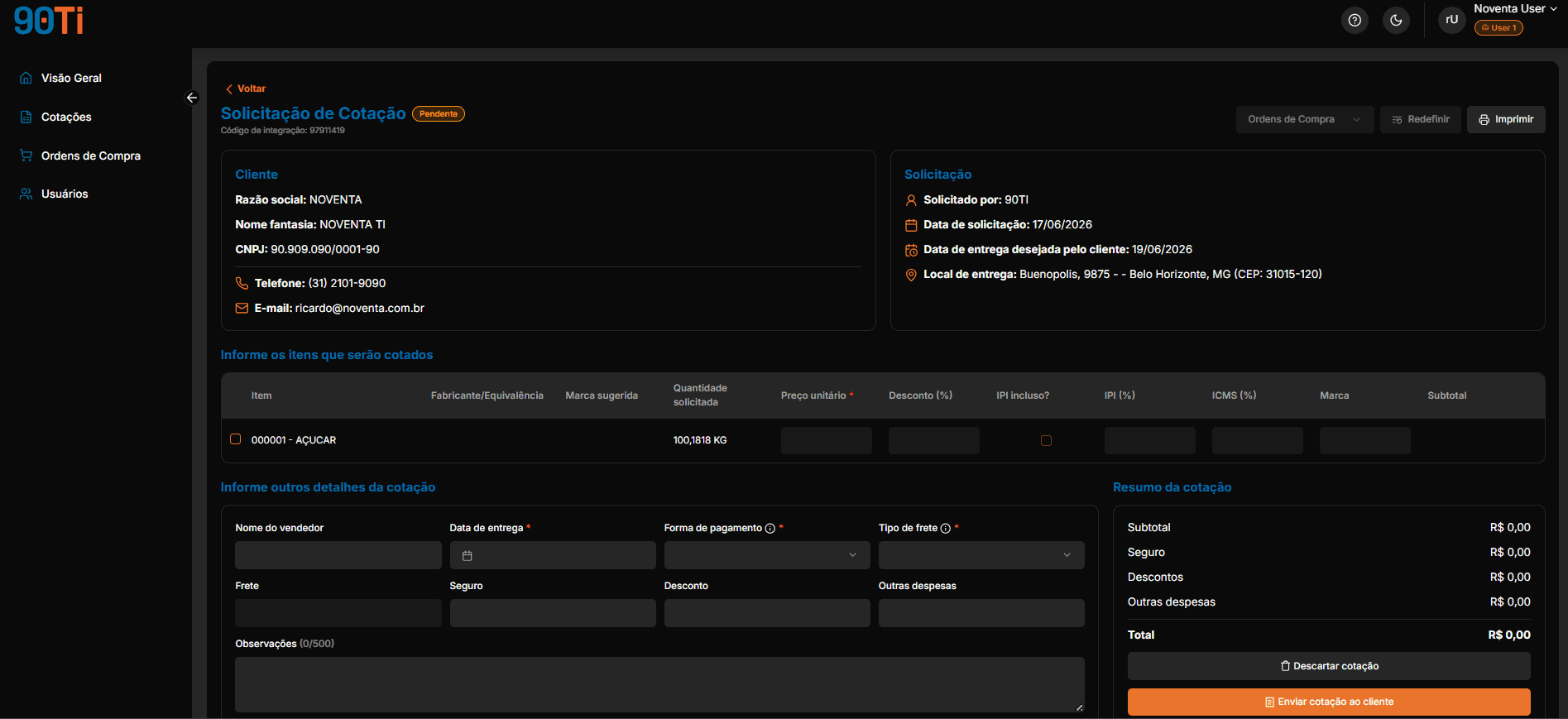Click the rU user avatar
Screen dimensions: 1568x719
[x=1452, y=20]
